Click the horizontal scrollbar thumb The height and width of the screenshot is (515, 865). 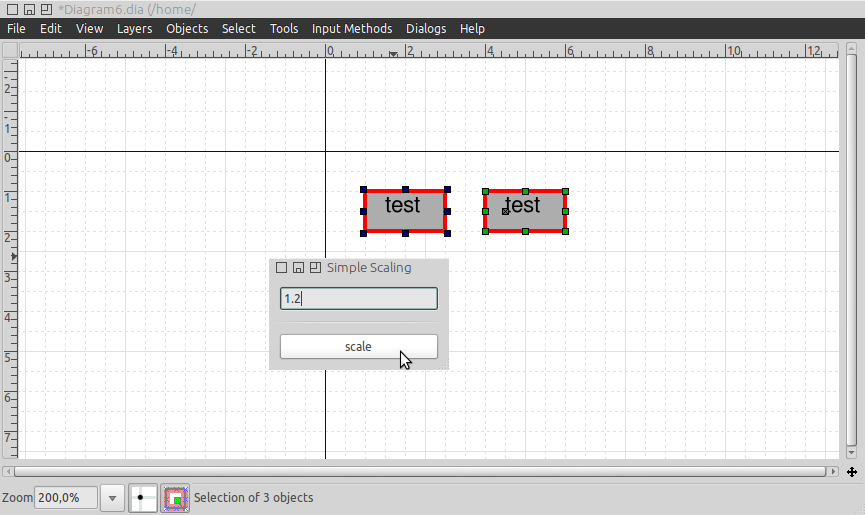420,472
